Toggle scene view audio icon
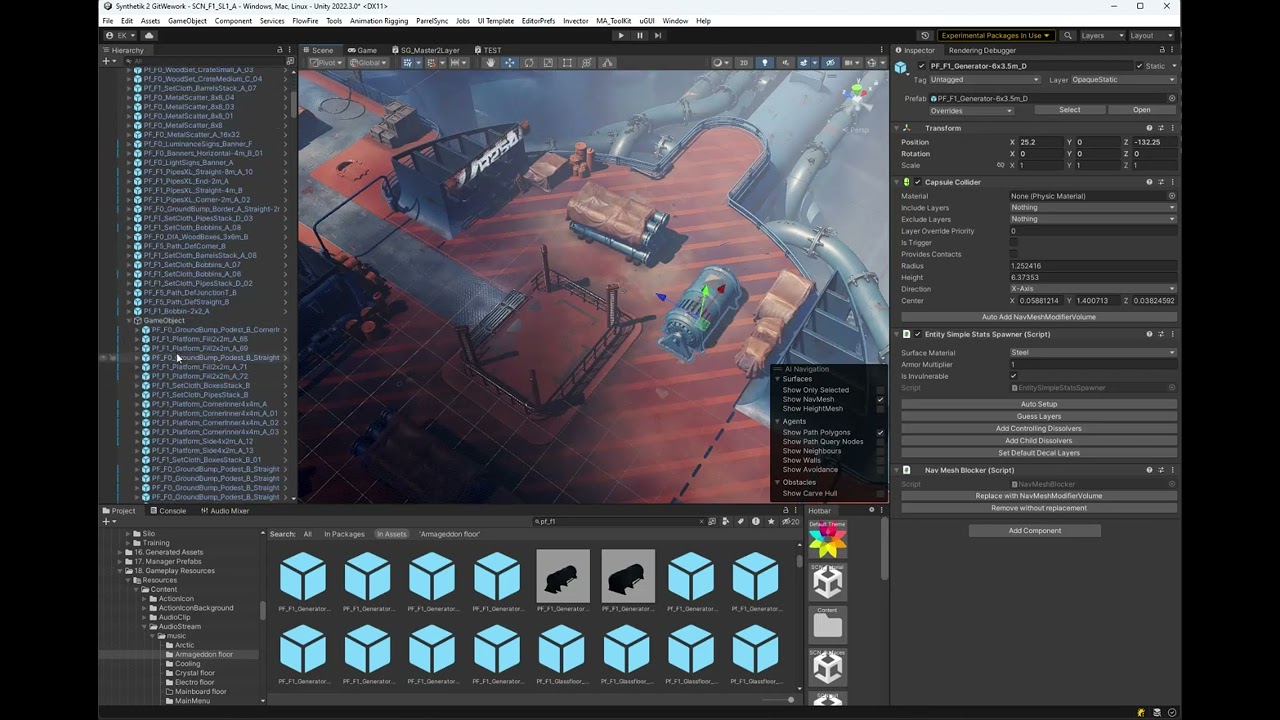1280x720 pixels. pyautogui.click(x=786, y=63)
